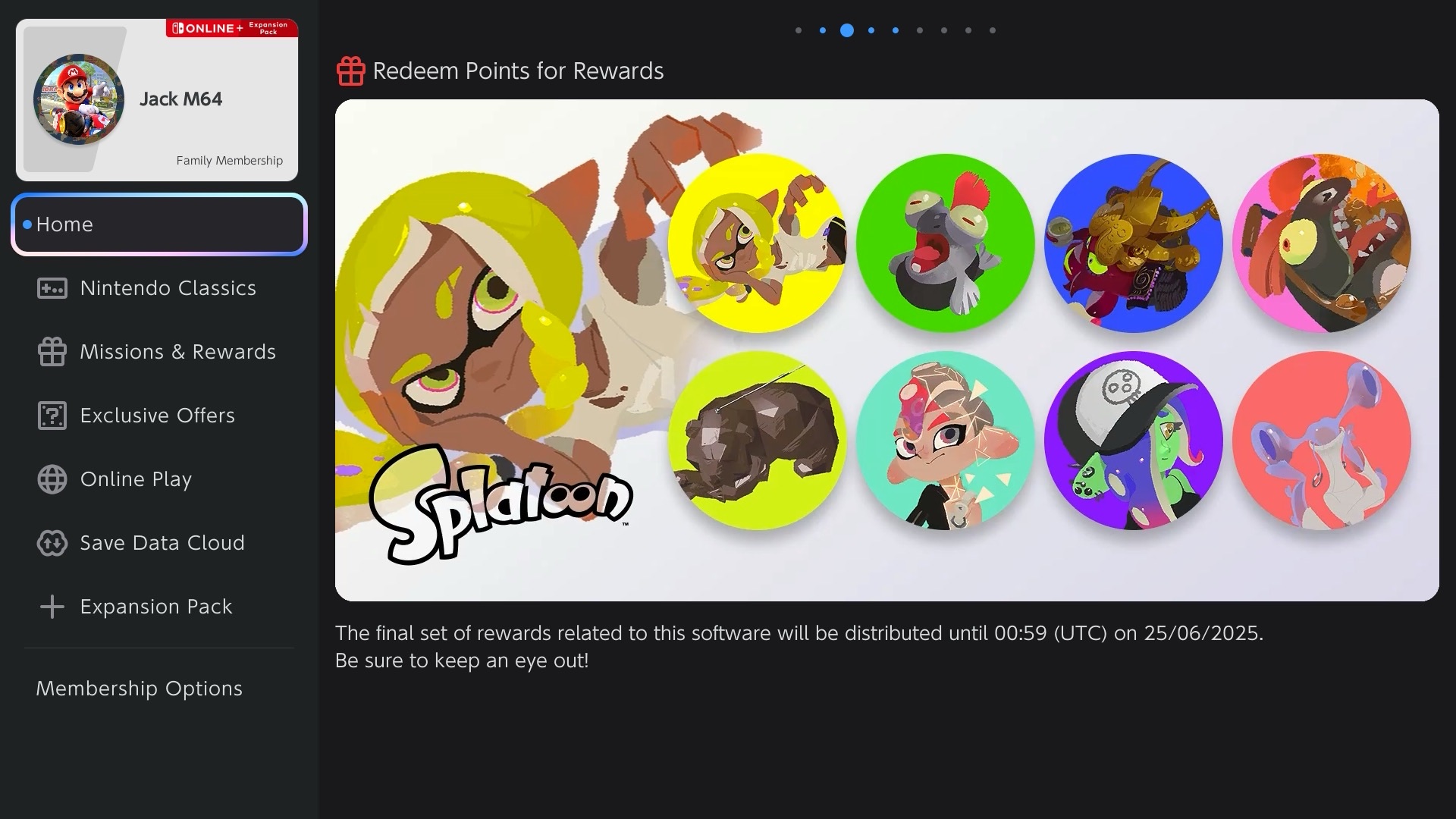Select the green background Salmonid reward icon
Screen dimensions: 1456x819
click(945, 243)
